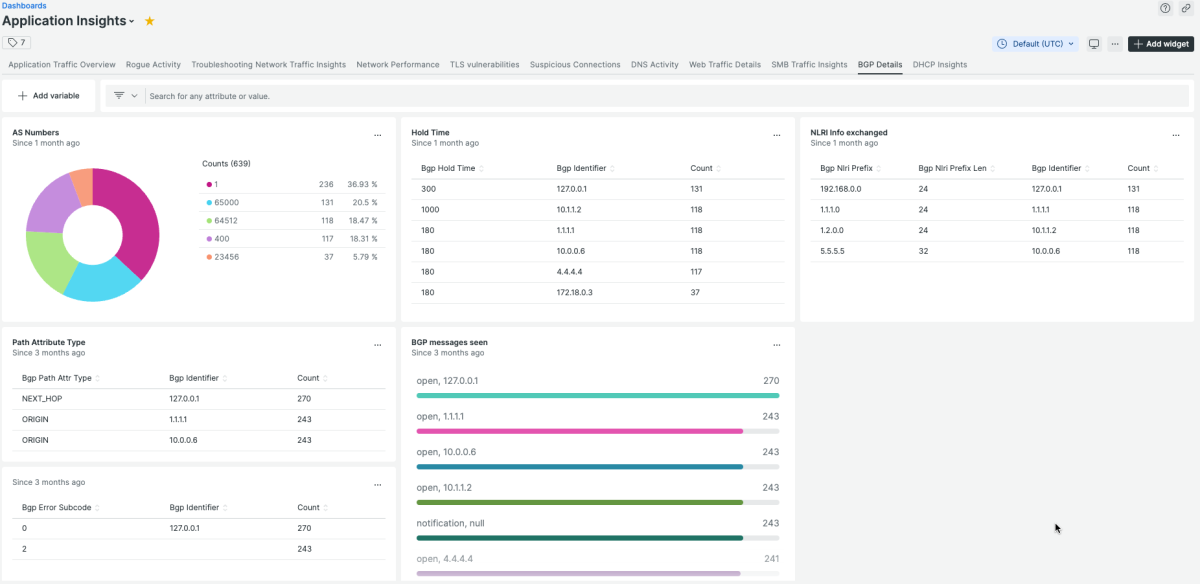Toggle AS number 23456 legend entry
This screenshot has height=584, width=1200.
pos(226,257)
